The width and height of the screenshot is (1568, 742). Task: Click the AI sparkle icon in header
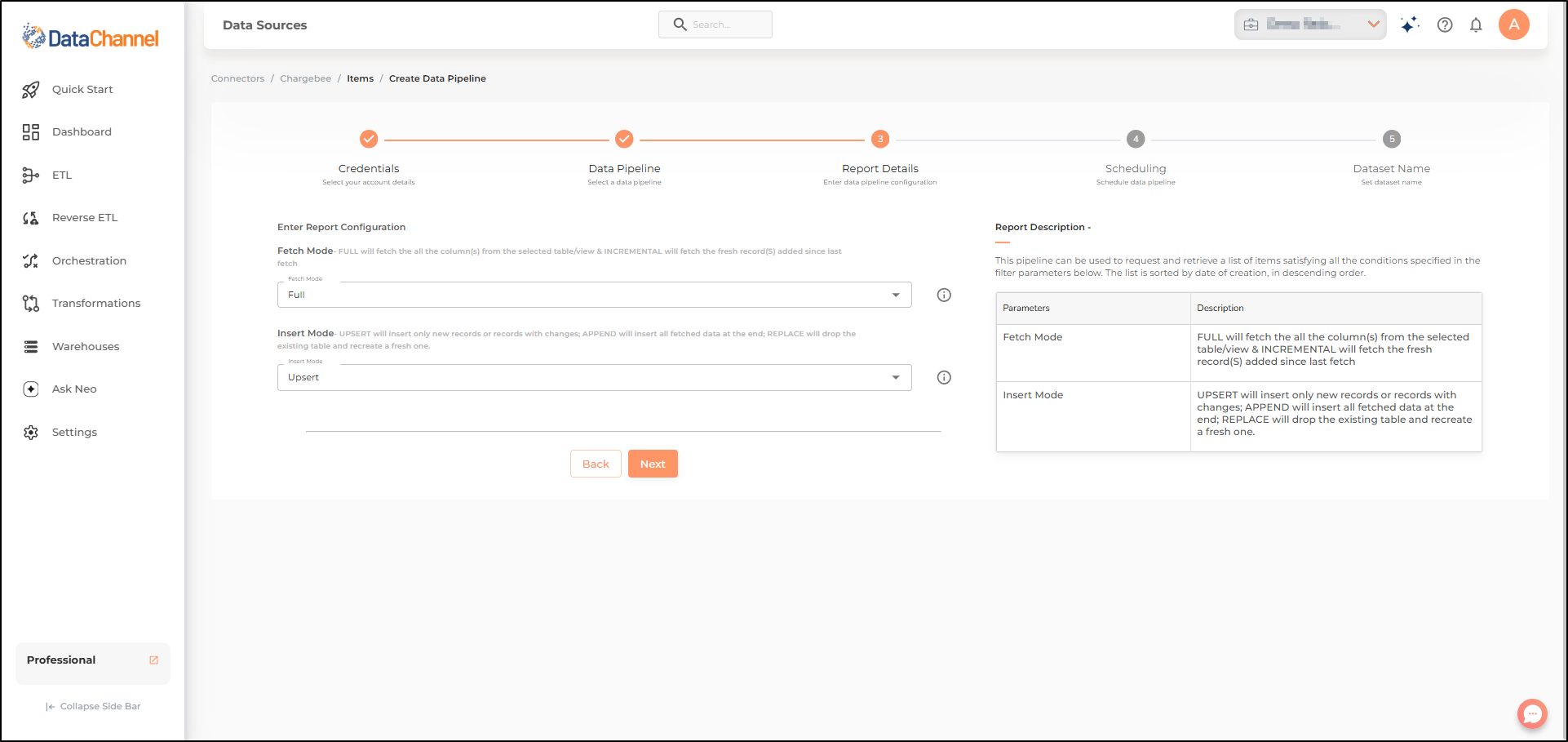(x=1410, y=24)
